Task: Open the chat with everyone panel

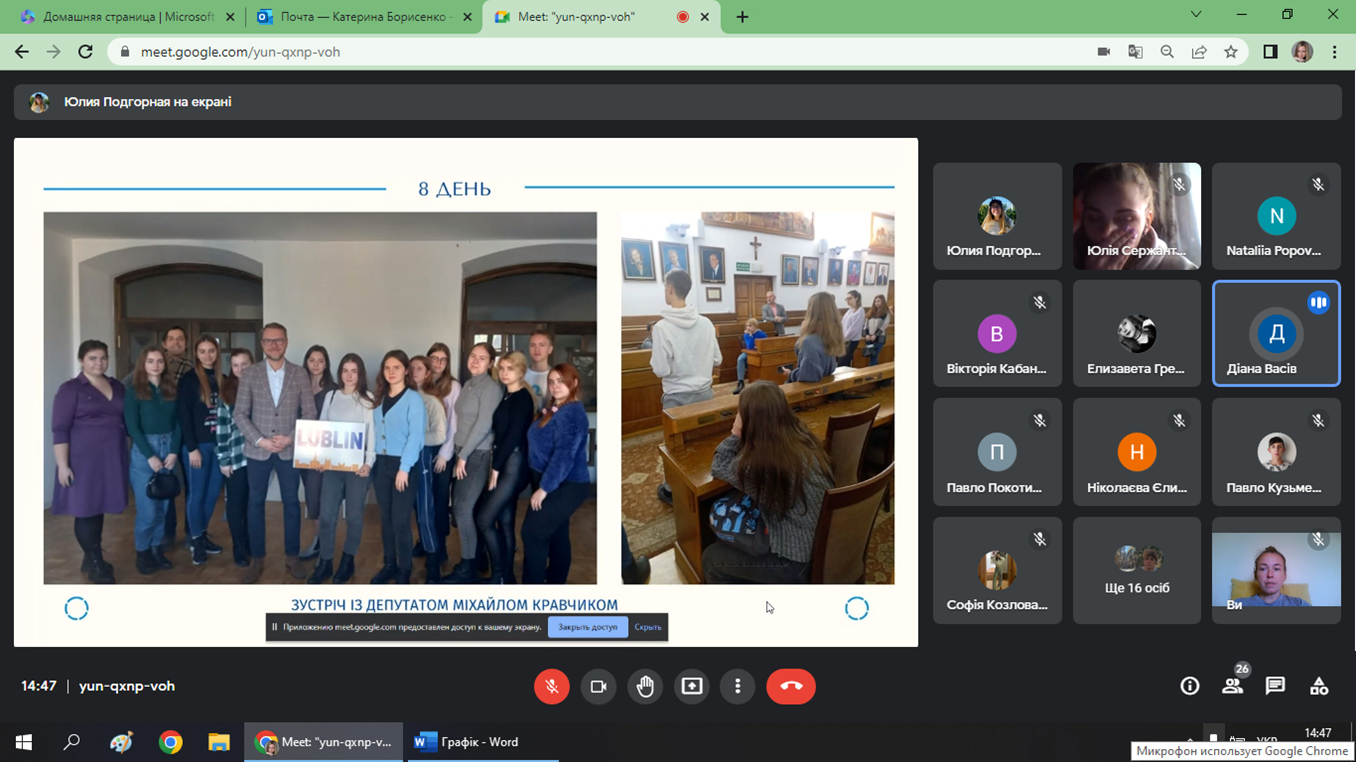Action: (x=1275, y=686)
